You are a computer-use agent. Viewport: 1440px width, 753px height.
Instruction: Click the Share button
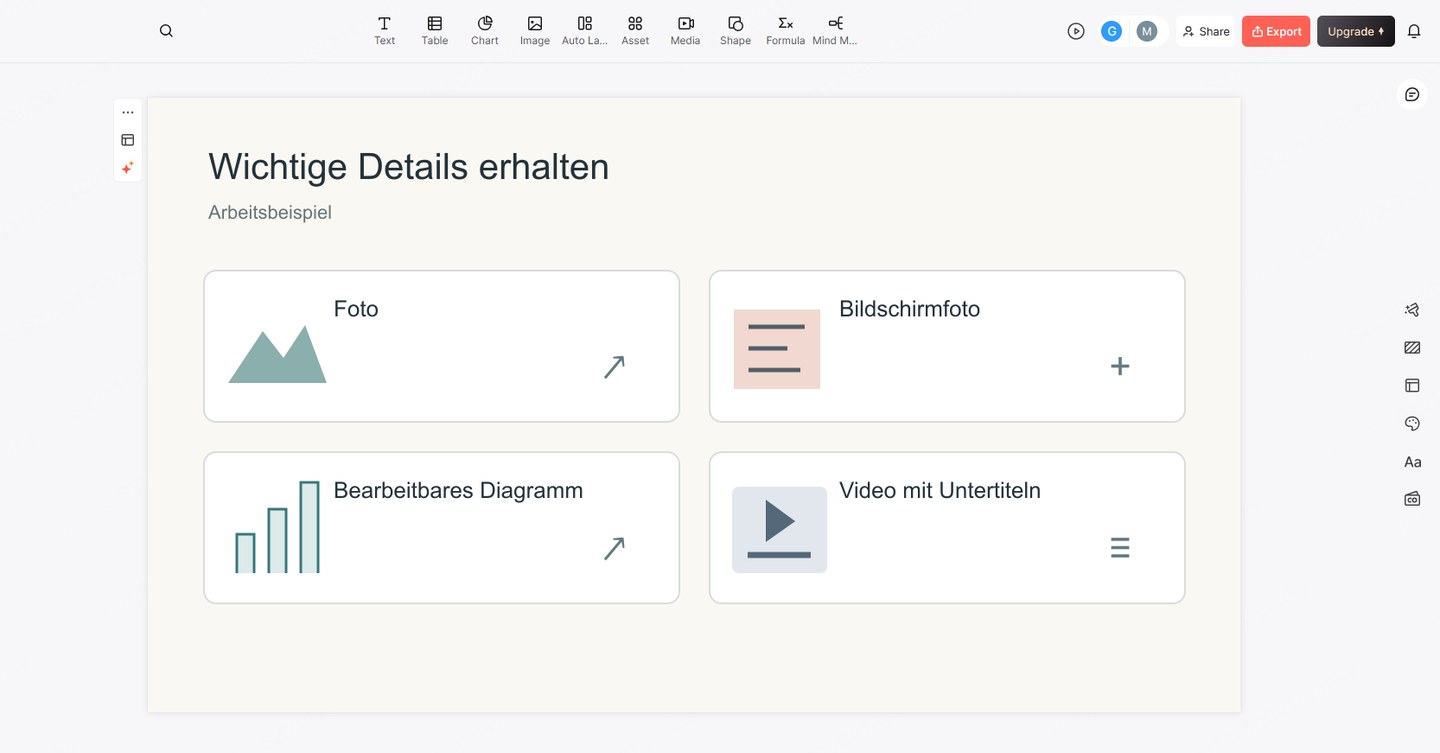[1206, 31]
